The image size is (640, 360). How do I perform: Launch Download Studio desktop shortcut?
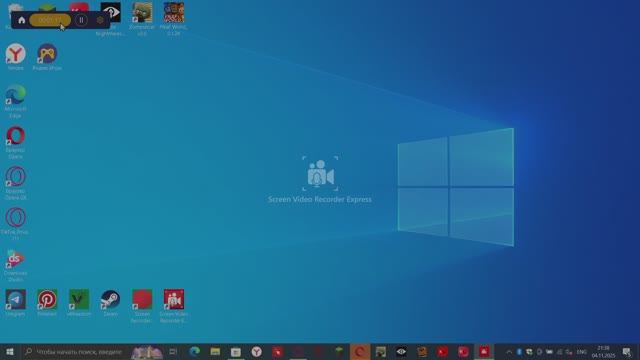tap(16, 265)
